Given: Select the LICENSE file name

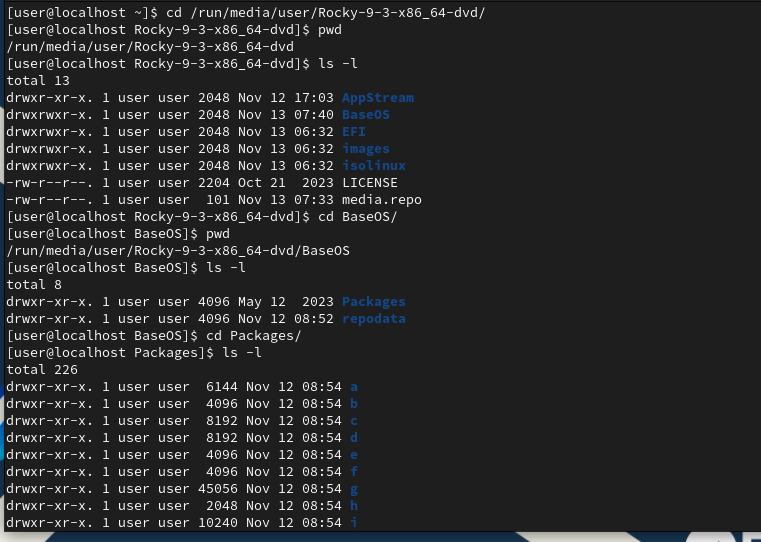Looking at the screenshot, I should [x=369, y=183].
